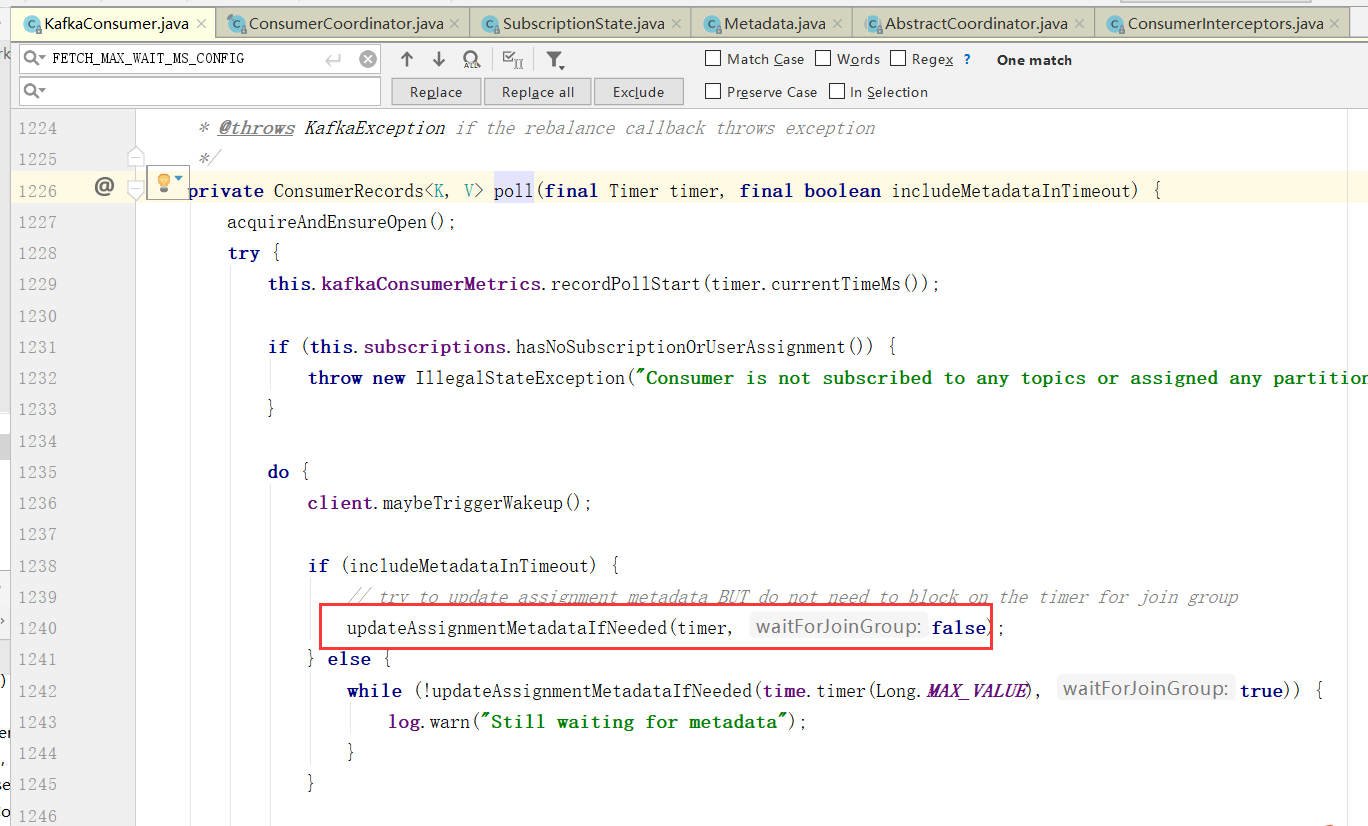
Task: Enable Regex checkbox
Action: [898, 59]
